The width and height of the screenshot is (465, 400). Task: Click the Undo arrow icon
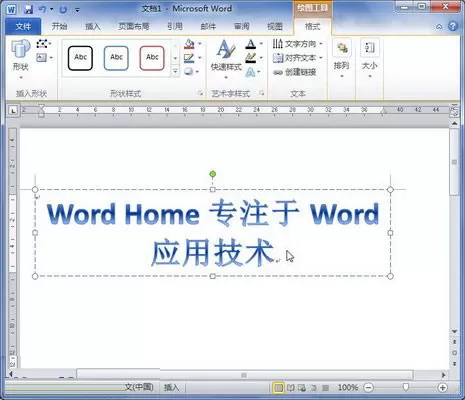pyautogui.click(x=42, y=9)
